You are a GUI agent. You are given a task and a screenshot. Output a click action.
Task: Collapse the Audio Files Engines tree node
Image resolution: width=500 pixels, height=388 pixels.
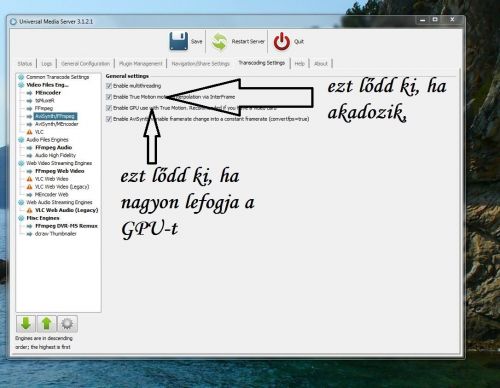21,140
